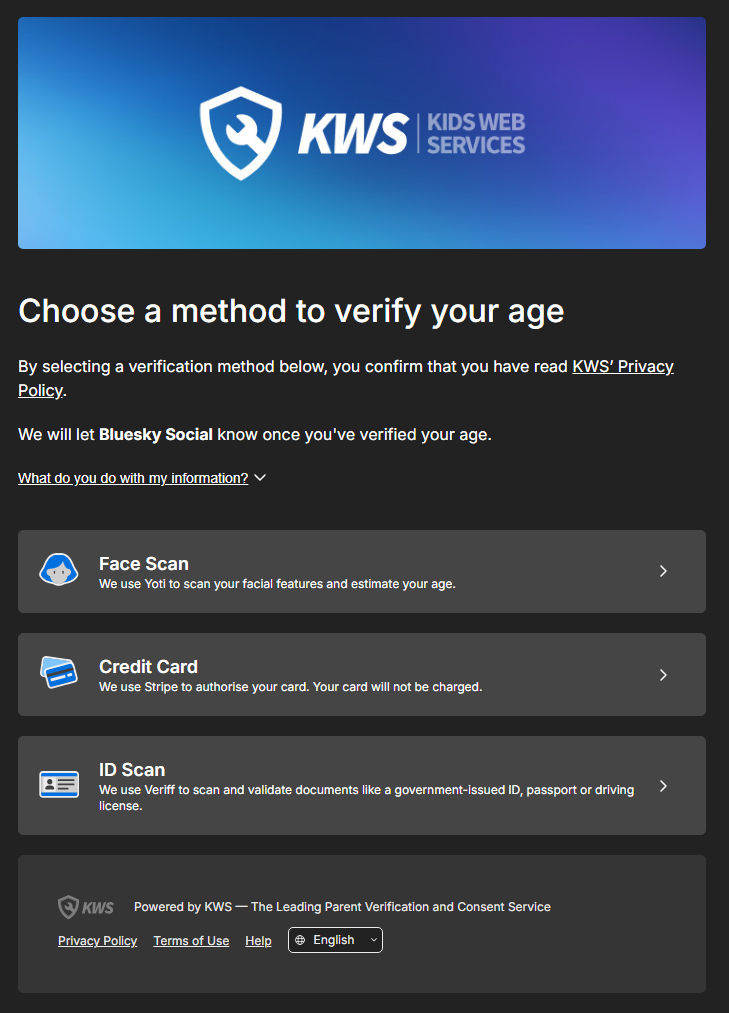Click the Credit Card right arrow
Screen dimensions: 729x1013
click(663, 675)
